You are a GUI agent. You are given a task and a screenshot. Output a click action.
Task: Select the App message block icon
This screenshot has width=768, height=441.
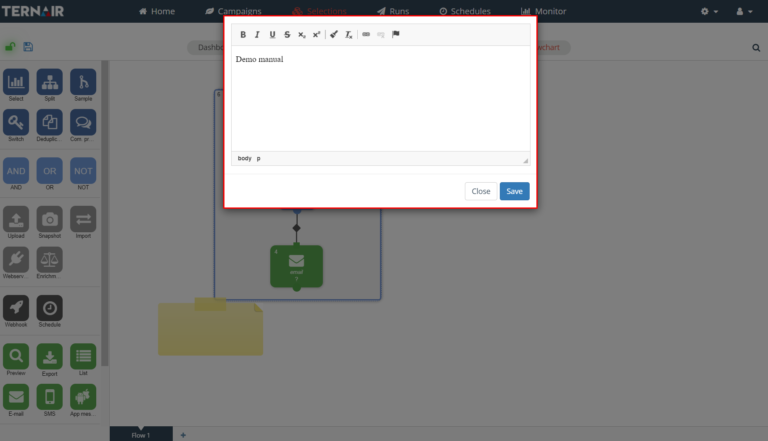[x=83, y=396]
